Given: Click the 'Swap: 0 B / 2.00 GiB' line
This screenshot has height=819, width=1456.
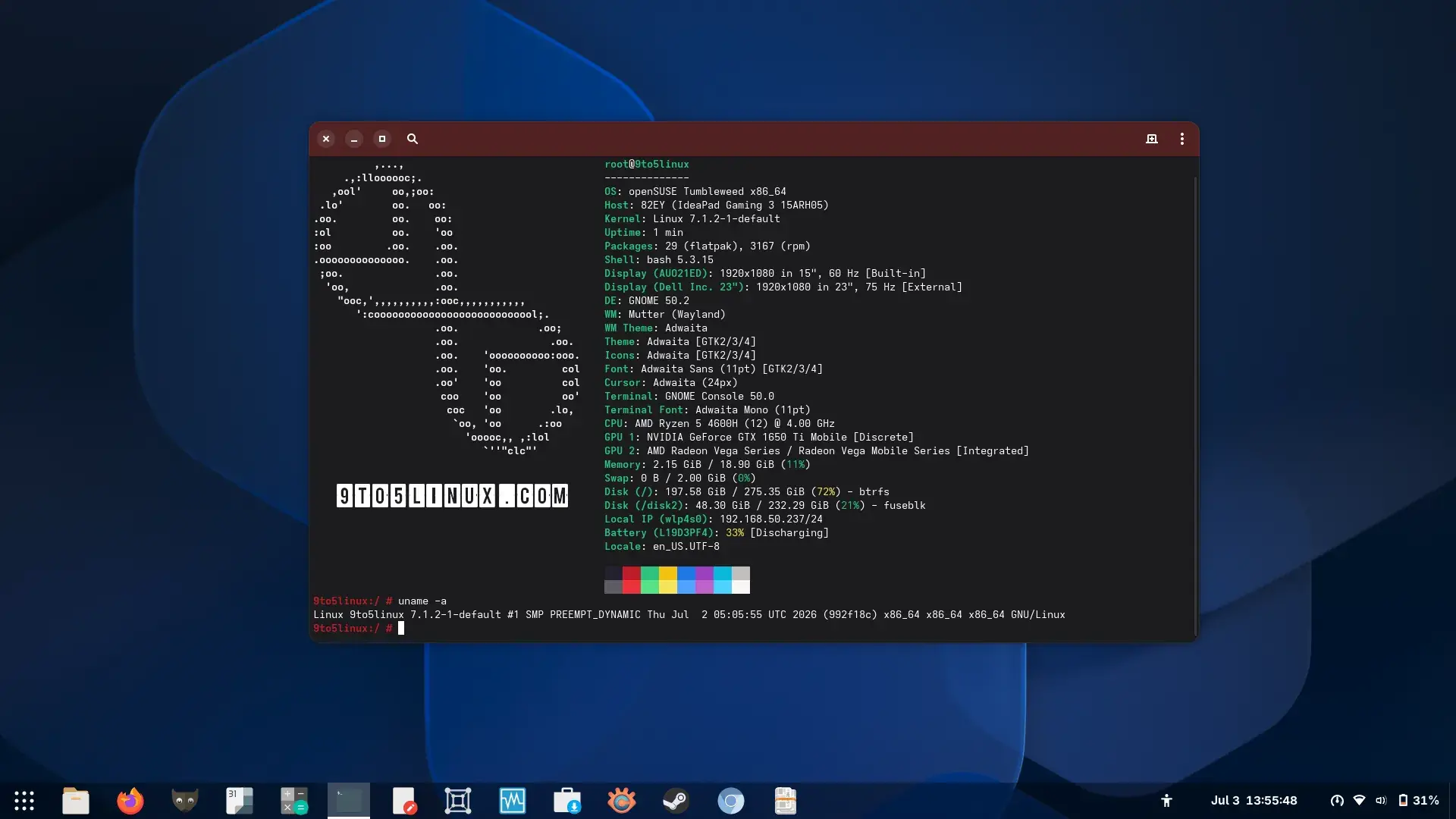Looking at the screenshot, I should coord(680,479).
